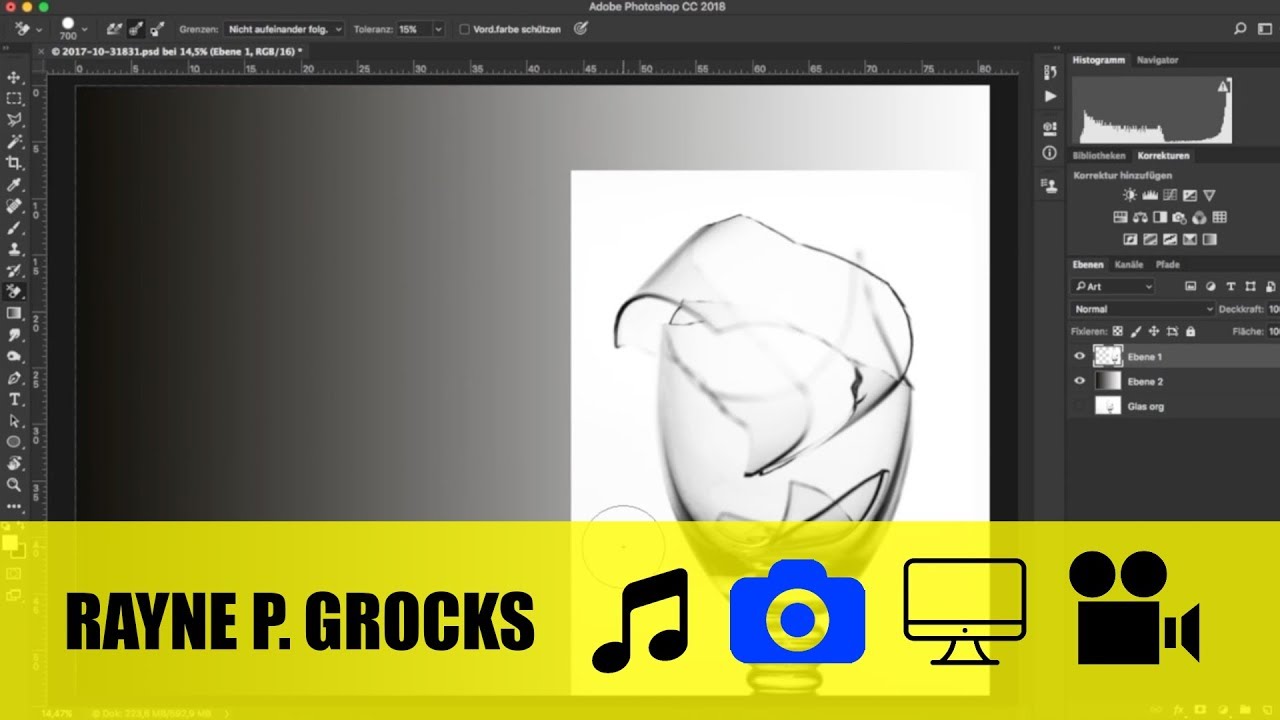Add a Channel Mixer adjustment
The image size is (1280, 720).
pos(1199,217)
